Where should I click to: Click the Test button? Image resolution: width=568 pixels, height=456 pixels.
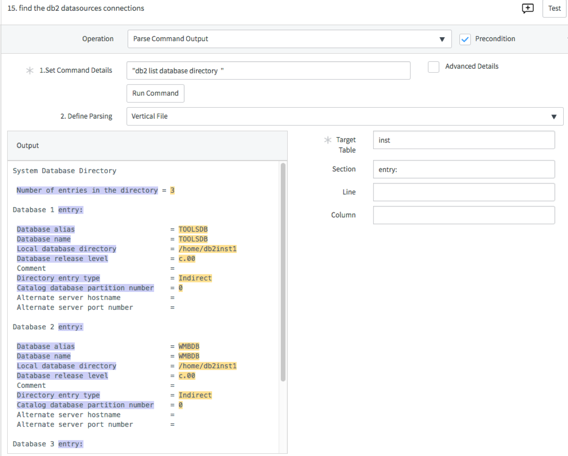click(x=554, y=8)
